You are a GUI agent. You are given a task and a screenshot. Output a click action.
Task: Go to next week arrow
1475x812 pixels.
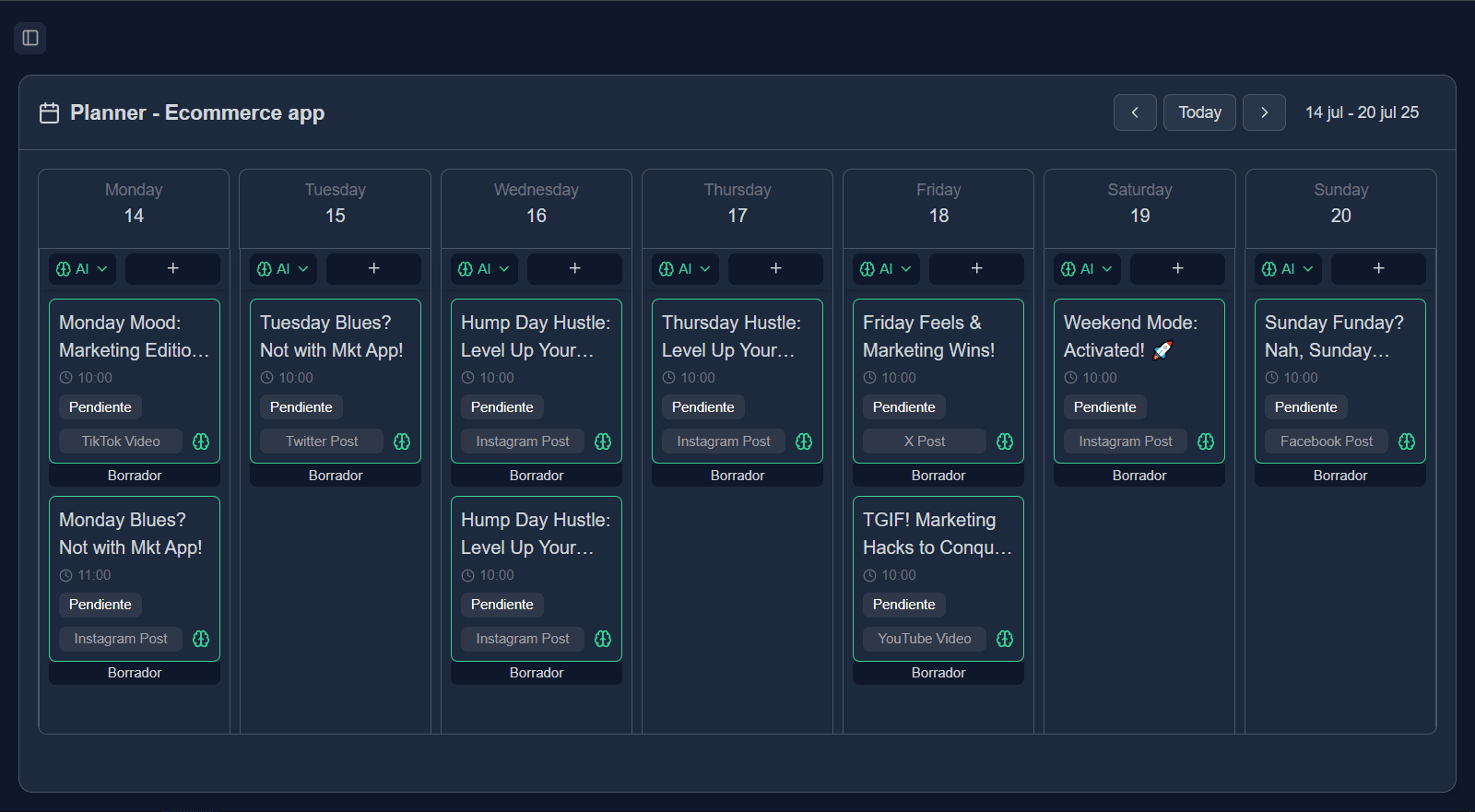(x=1264, y=112)
